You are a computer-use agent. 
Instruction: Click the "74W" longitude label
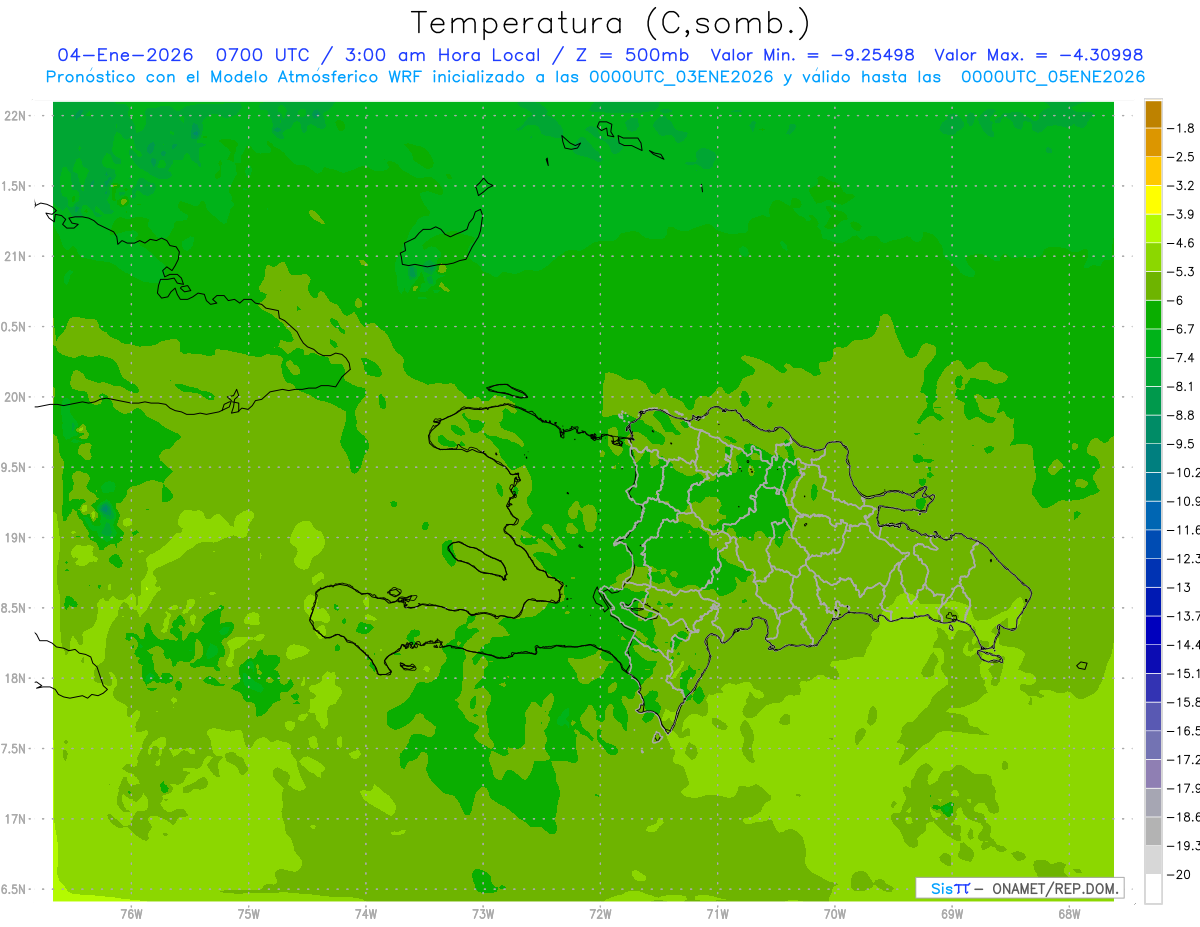tap(366, 914)
